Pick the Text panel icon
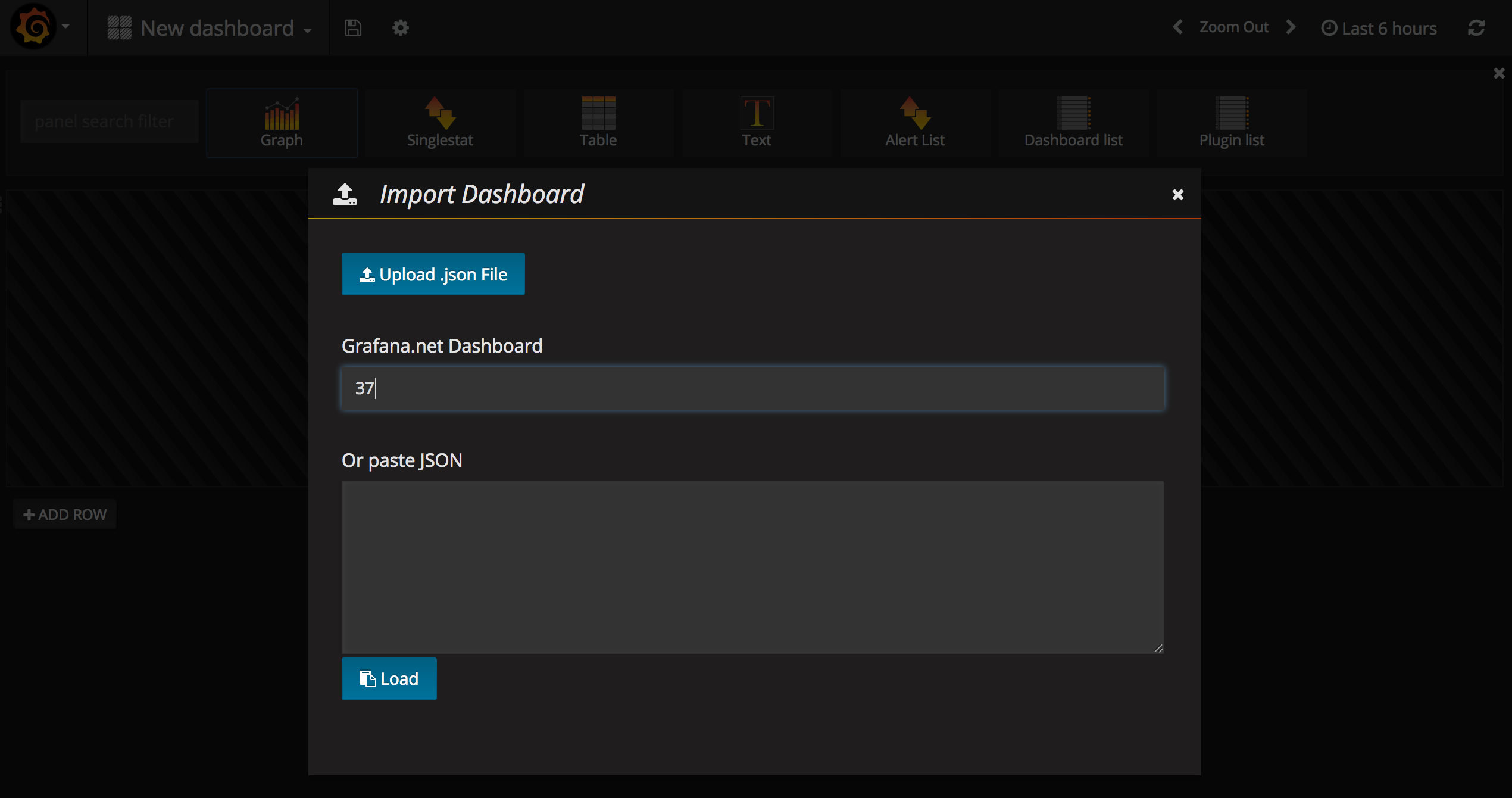The image size is (1512, 798). click(757, 123)
